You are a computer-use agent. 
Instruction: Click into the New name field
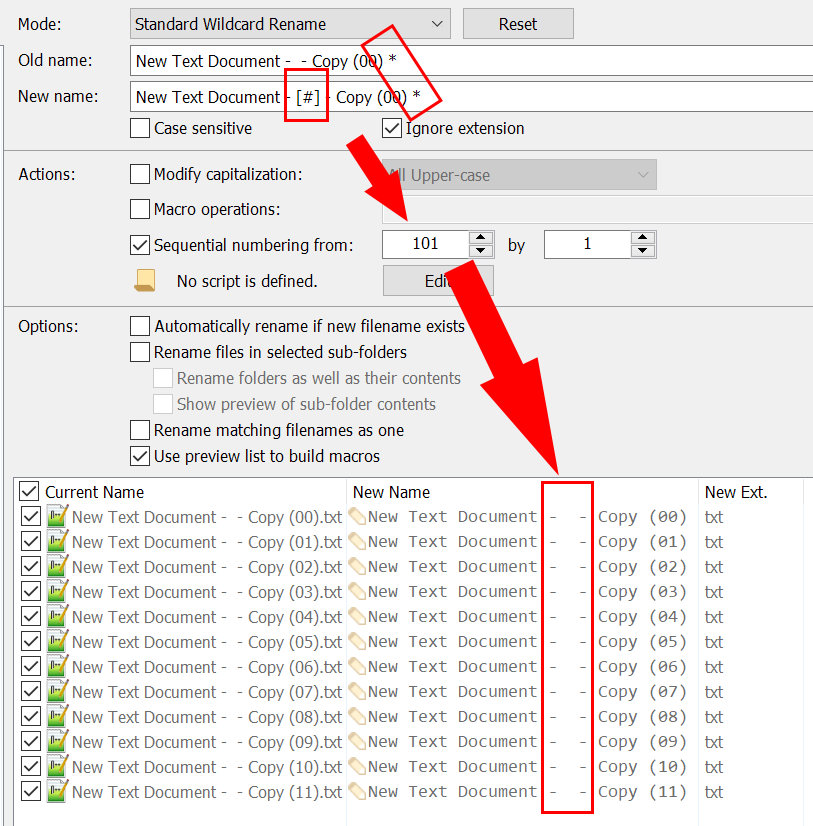pos(472,97)
